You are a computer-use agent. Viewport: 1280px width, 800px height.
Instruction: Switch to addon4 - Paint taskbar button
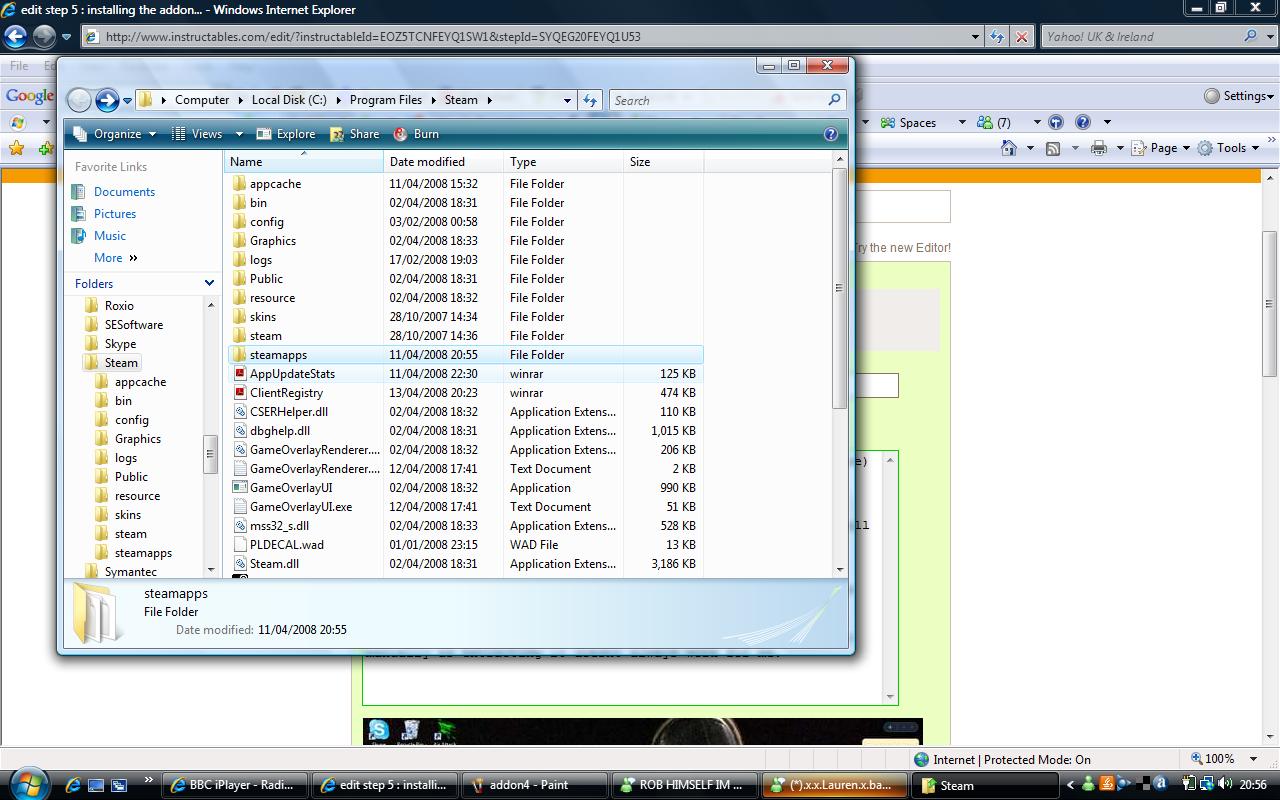(x=533, y=785)
